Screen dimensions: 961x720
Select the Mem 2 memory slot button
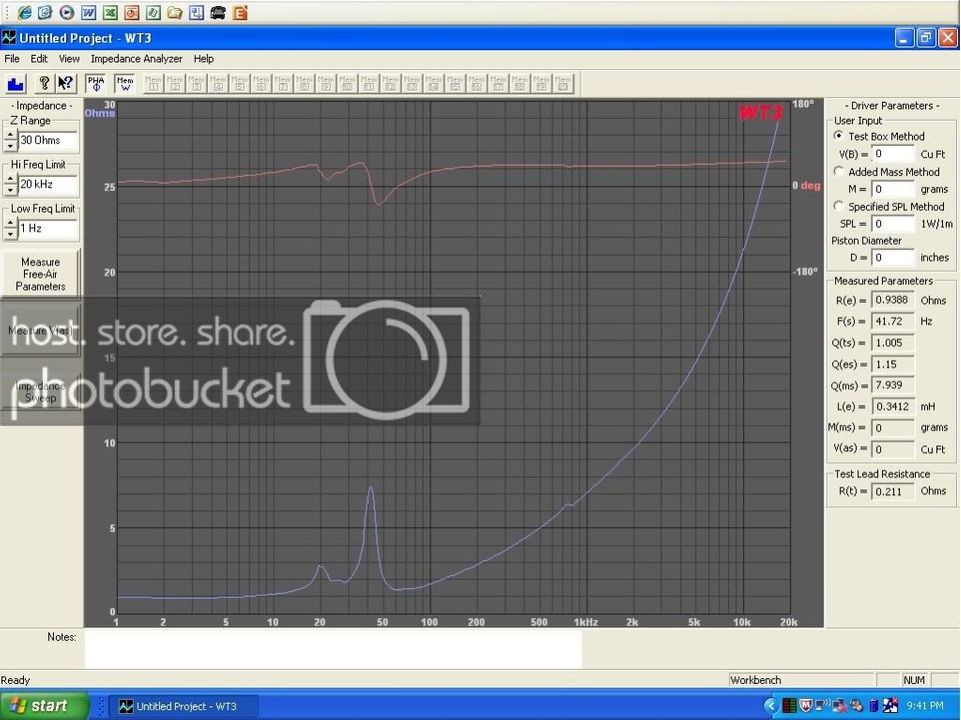coord(175,83)
